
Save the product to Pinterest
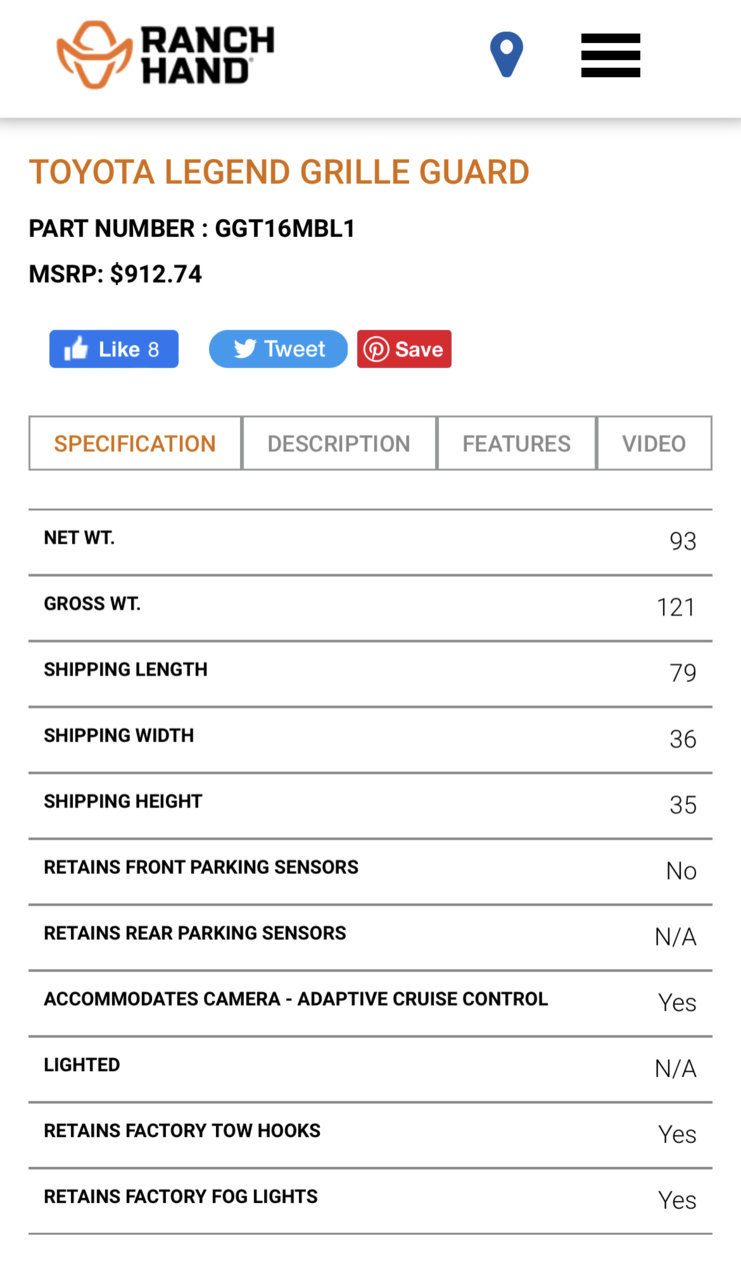click(404, 349)
